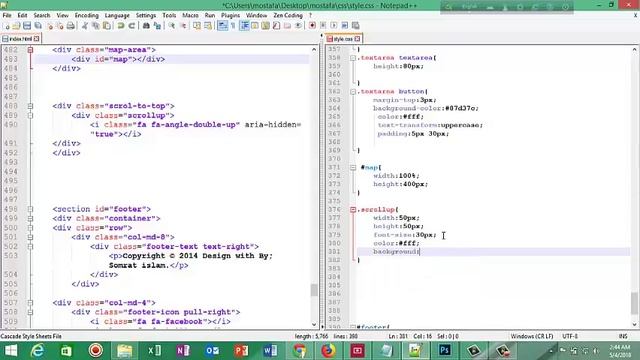Collapse the col-md-4 div fold on line 507
Screen dimensions: 640x360
point(30,303)
